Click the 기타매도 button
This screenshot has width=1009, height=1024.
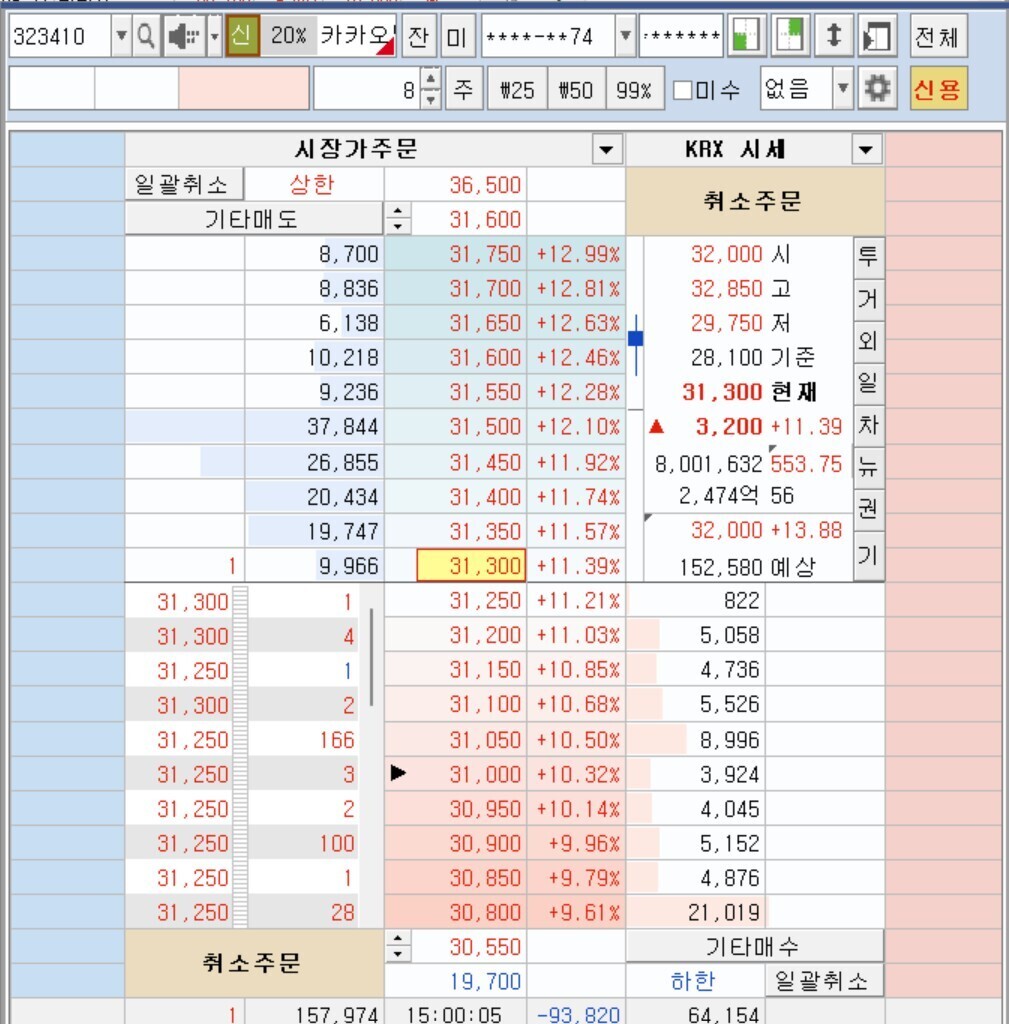click(253, 219)
